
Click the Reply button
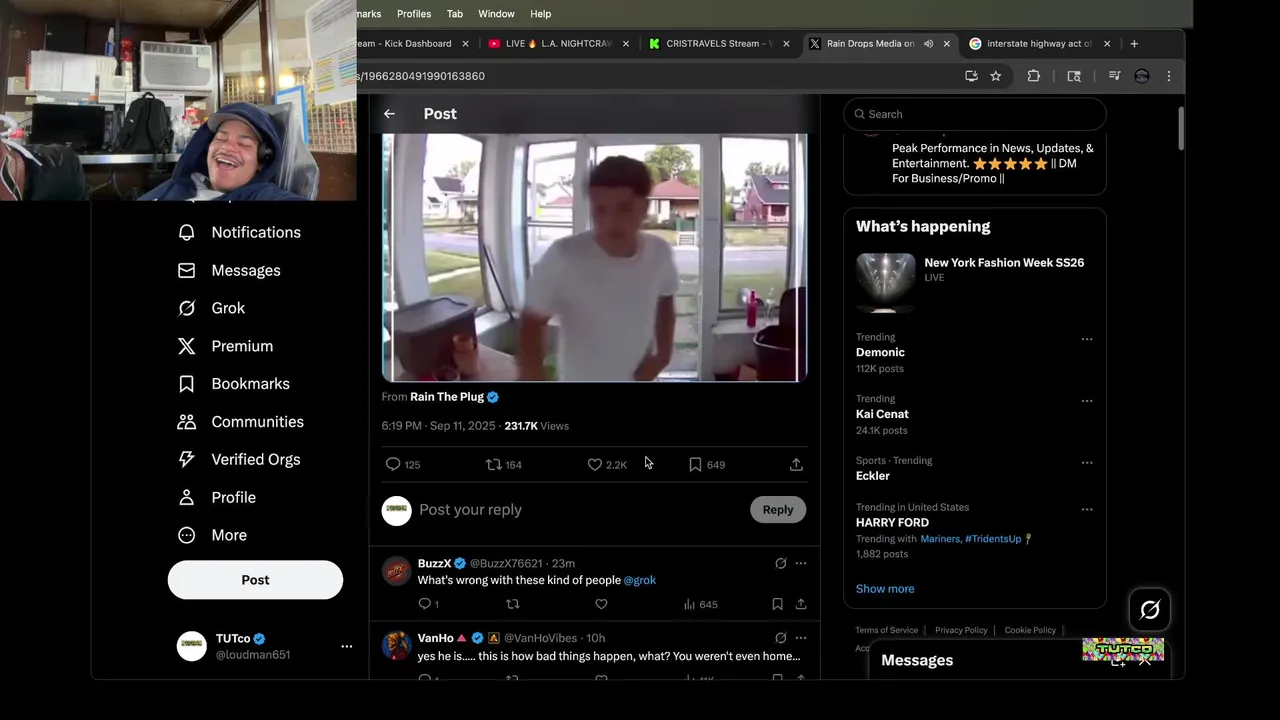click(x=778, y=510)
